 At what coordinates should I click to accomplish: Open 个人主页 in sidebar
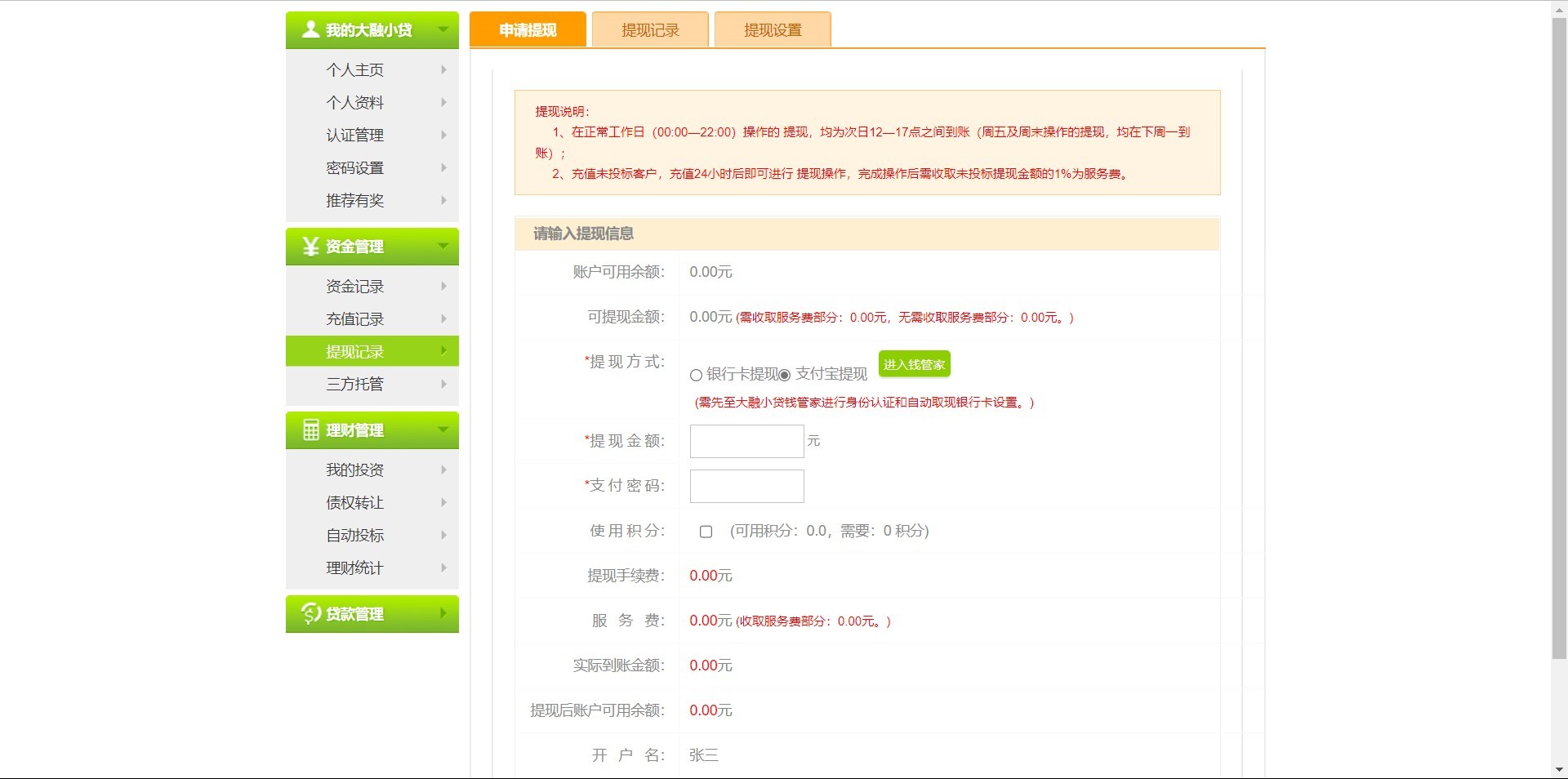tap(354, 69)
